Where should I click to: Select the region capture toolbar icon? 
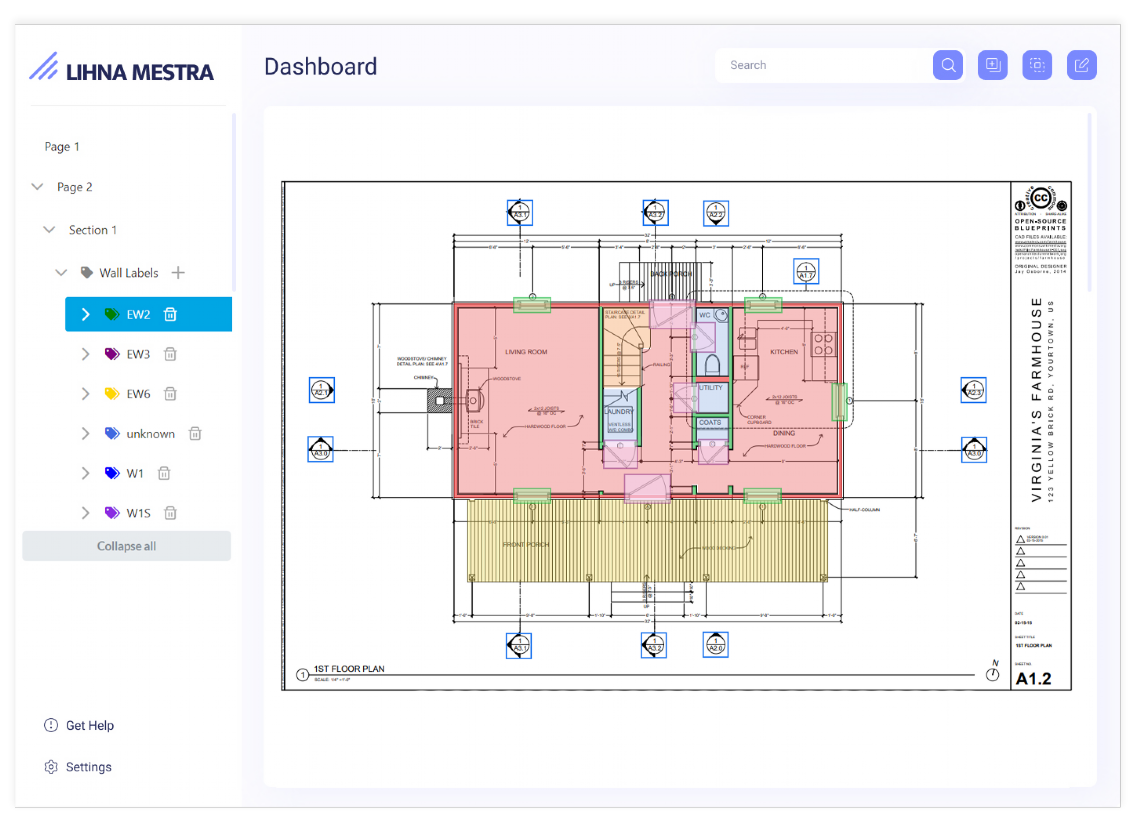1037,64
